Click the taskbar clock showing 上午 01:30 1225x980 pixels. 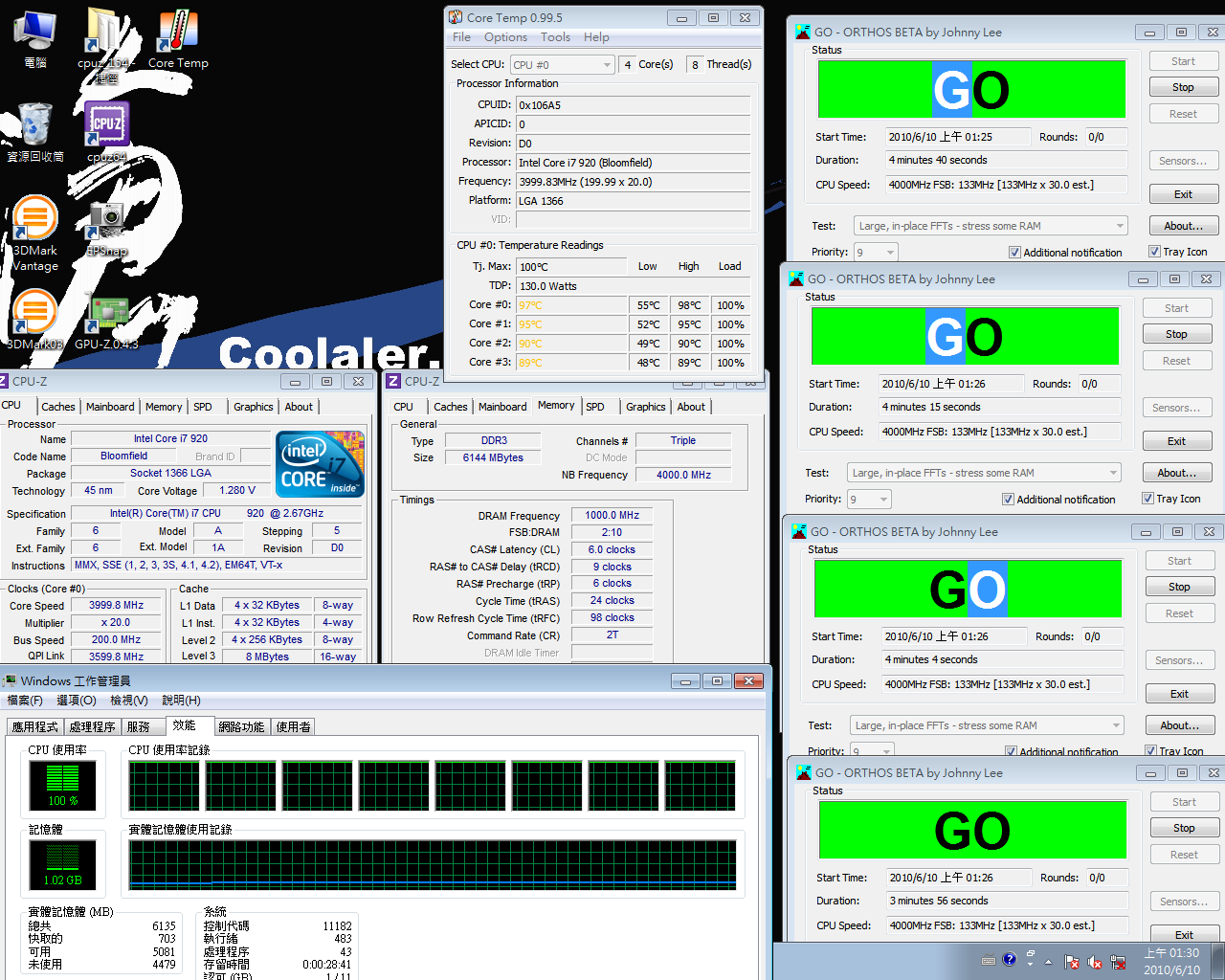coord(1171,962)
